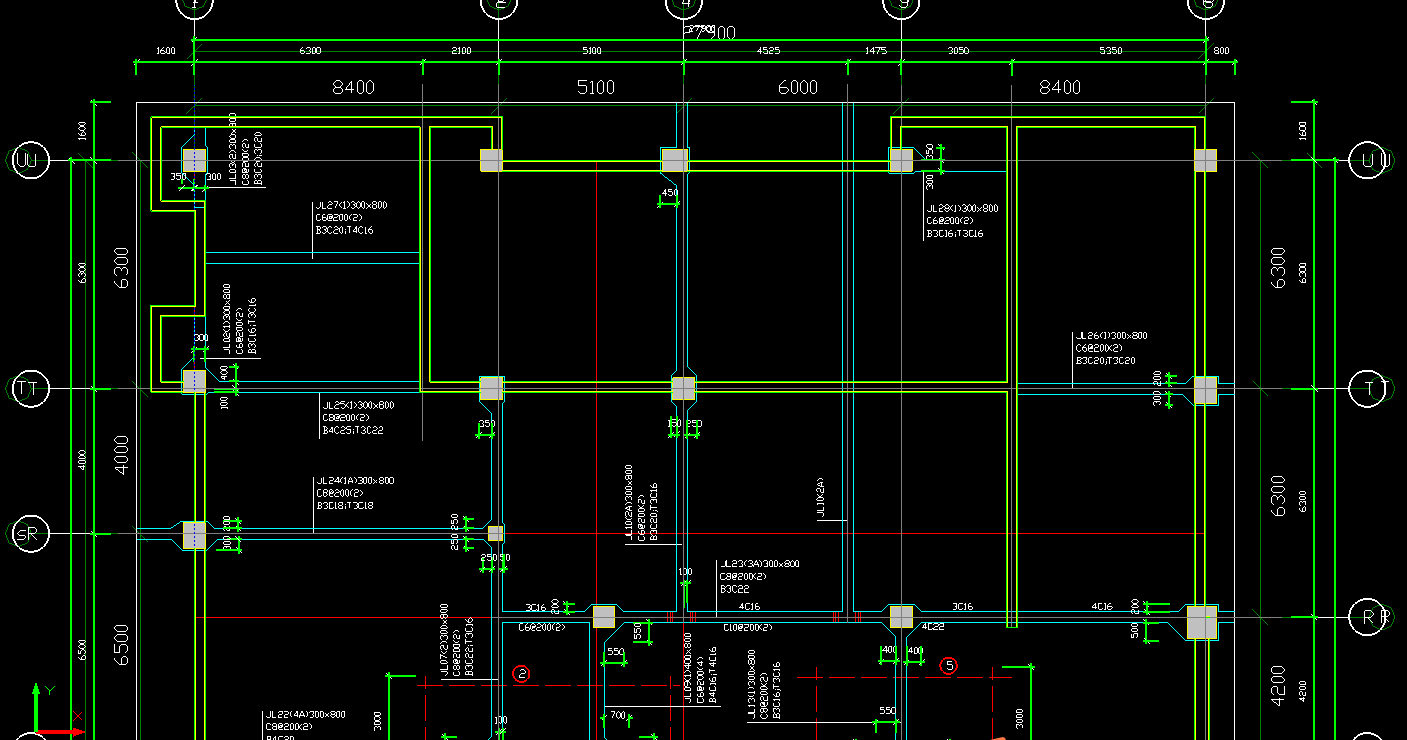1407x740 pixels.
Task: Pick the red circled number 2 marker
Action: [x=521, y=674]
